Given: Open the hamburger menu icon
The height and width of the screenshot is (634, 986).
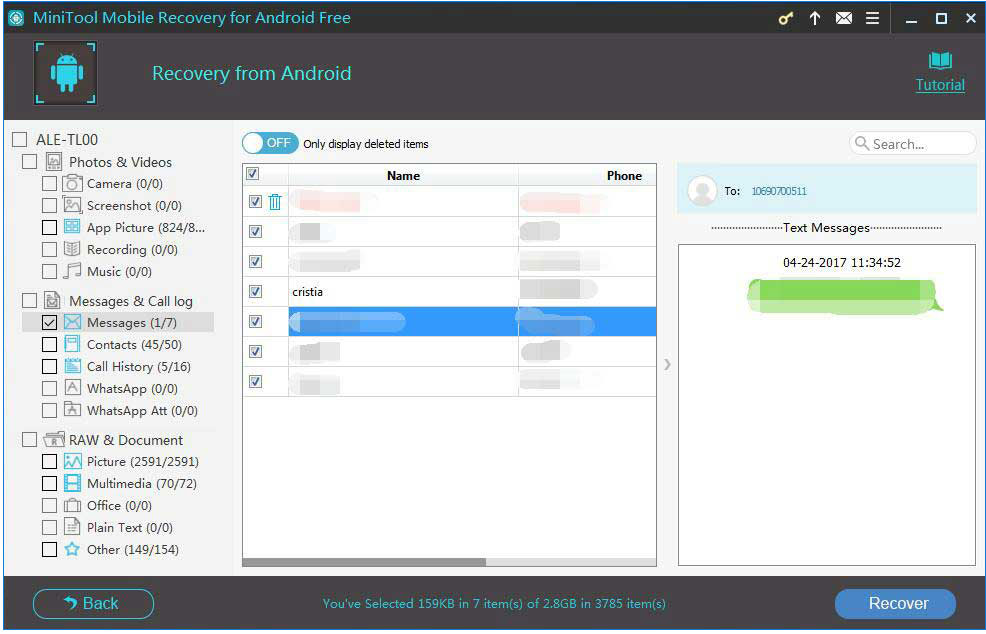Looking at the screenshot, I should click(x=873, y=19).
